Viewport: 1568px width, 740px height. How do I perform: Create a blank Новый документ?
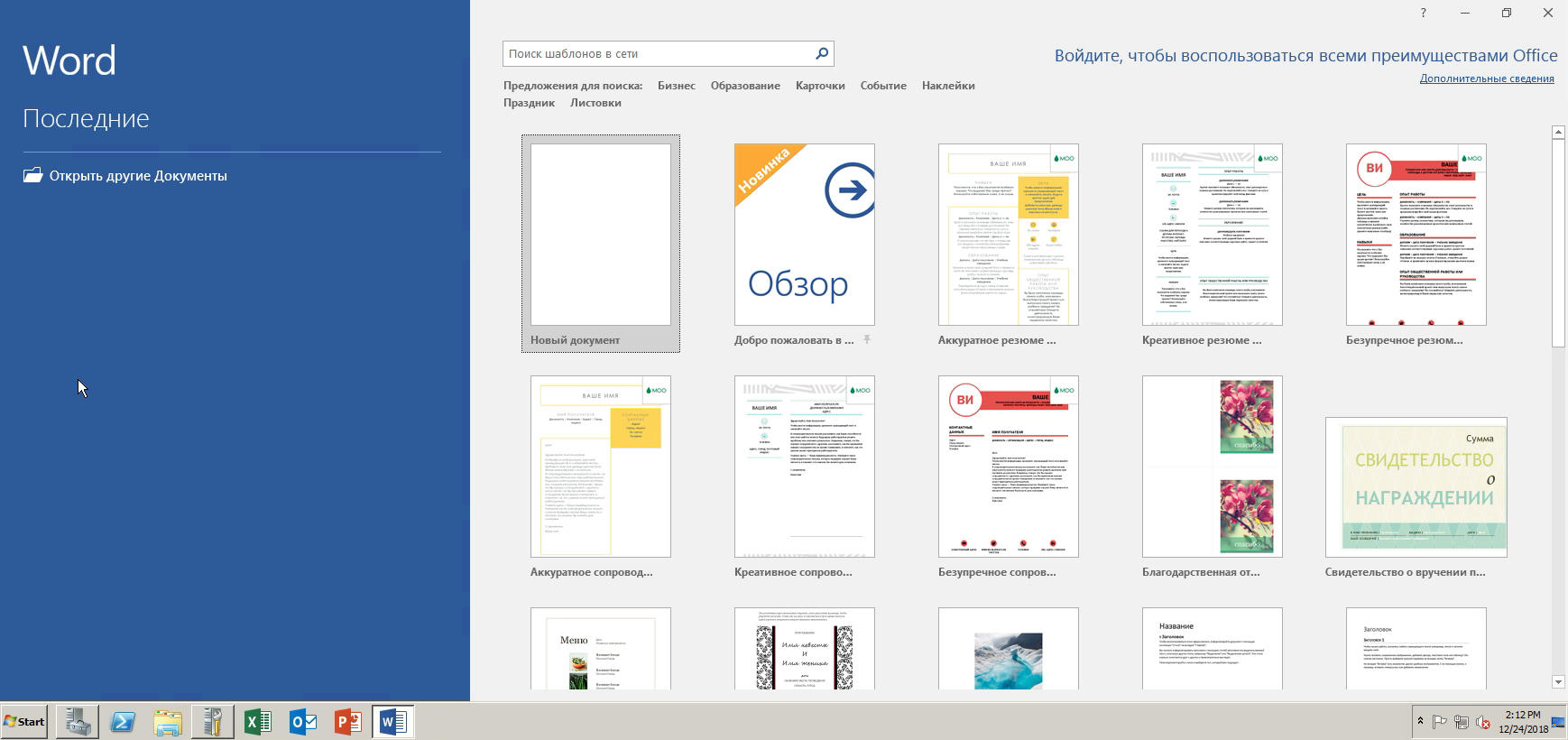tap(601, 236)
